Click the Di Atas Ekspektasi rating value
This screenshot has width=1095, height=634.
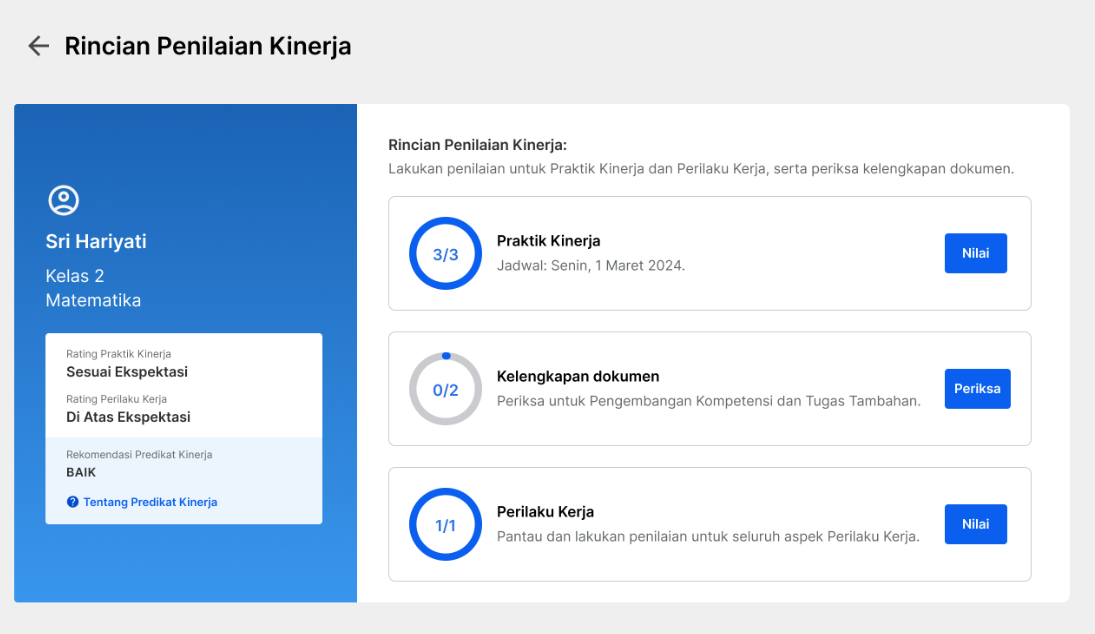pyautogui.click(x=128, y=418)
